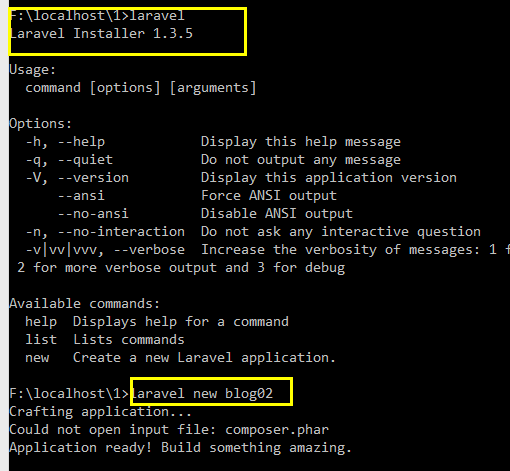Click the 'laravel new blog02' command text
Screen dimensions: 510x471
click(203, 394)
